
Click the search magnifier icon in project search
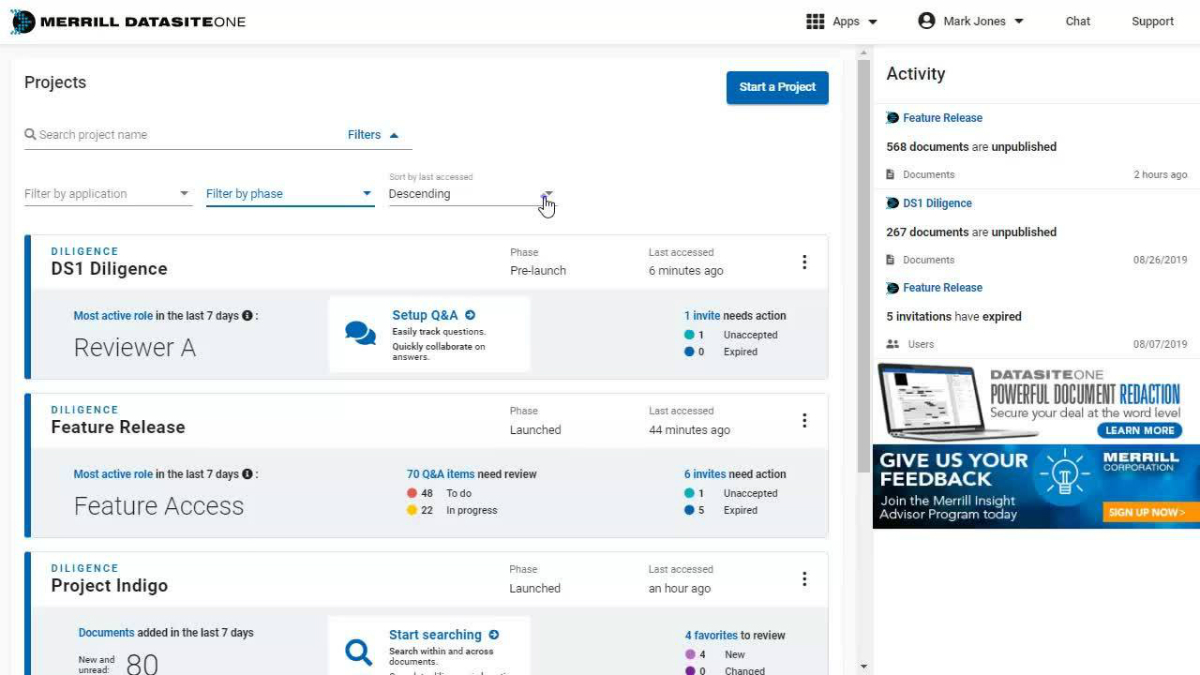pyautogui.click(x=31, y=134)
